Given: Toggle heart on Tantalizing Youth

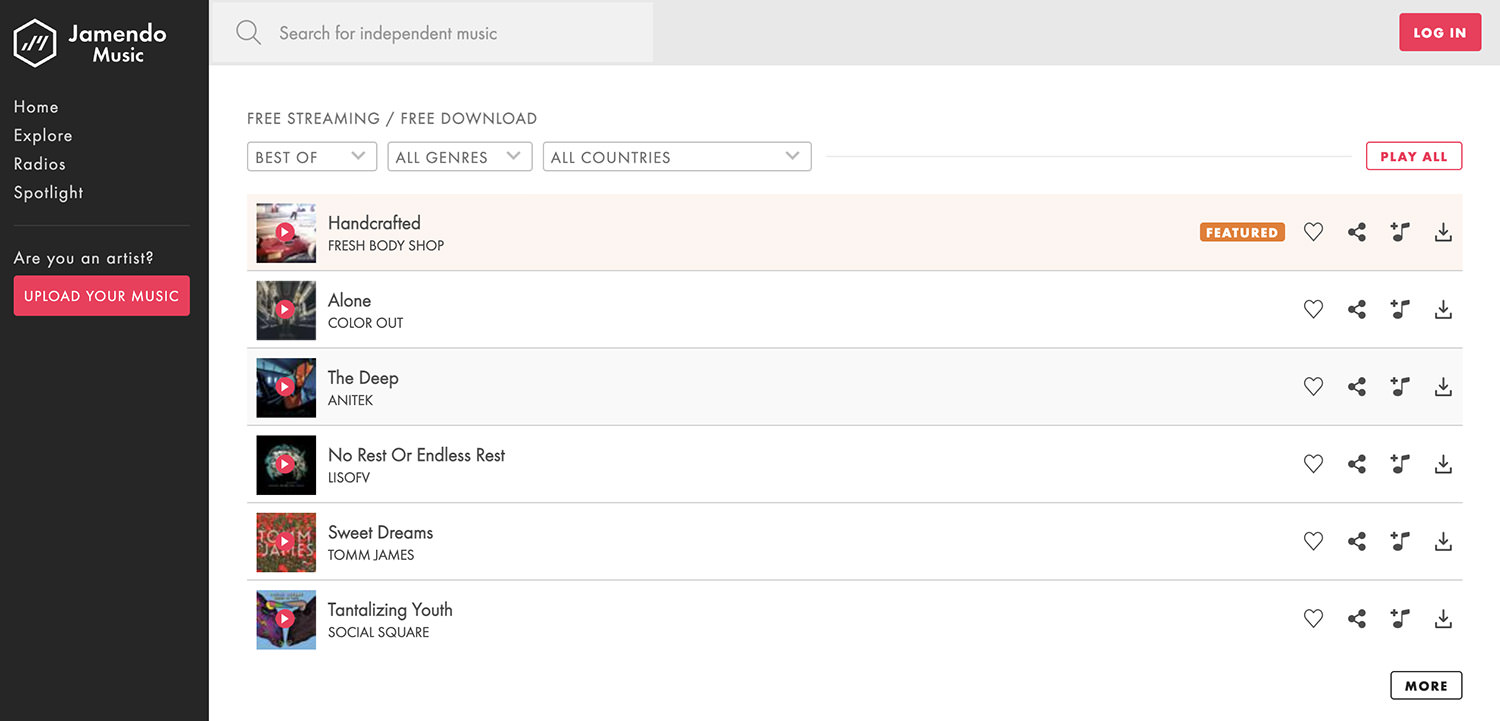Looking at the screenshot, I should (x=1313, y=619).
